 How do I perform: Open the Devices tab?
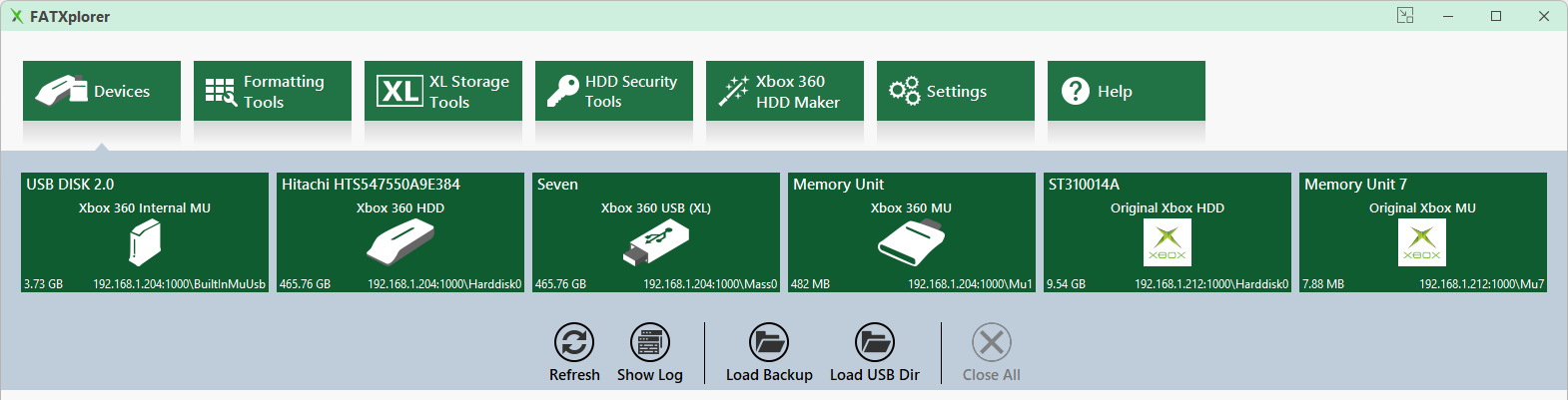[102, 91]
